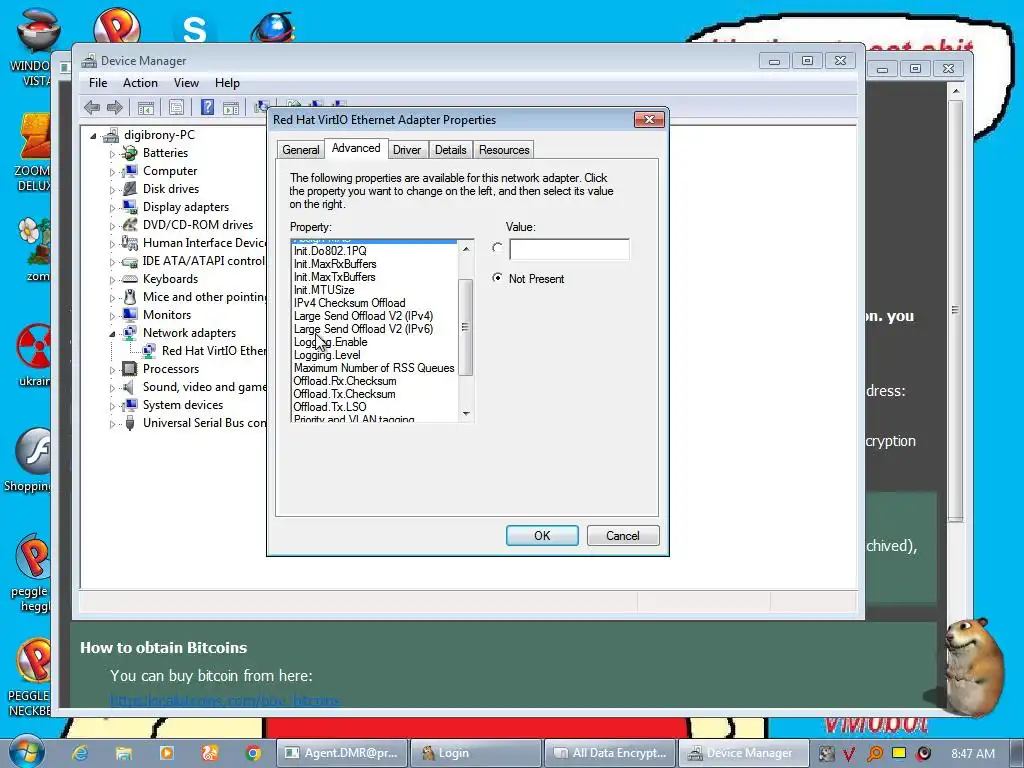The width and height of the screenshot is (1024, 768).
Task: Click the Properties toolbar icon
Action: [x=176, y=108]
